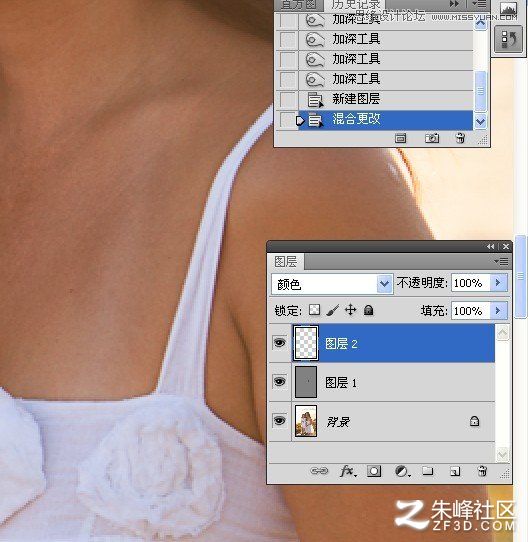This screenshot has width=528, height=542.
Task: Lock image pixels brush icon
Action: coord(332,310)
